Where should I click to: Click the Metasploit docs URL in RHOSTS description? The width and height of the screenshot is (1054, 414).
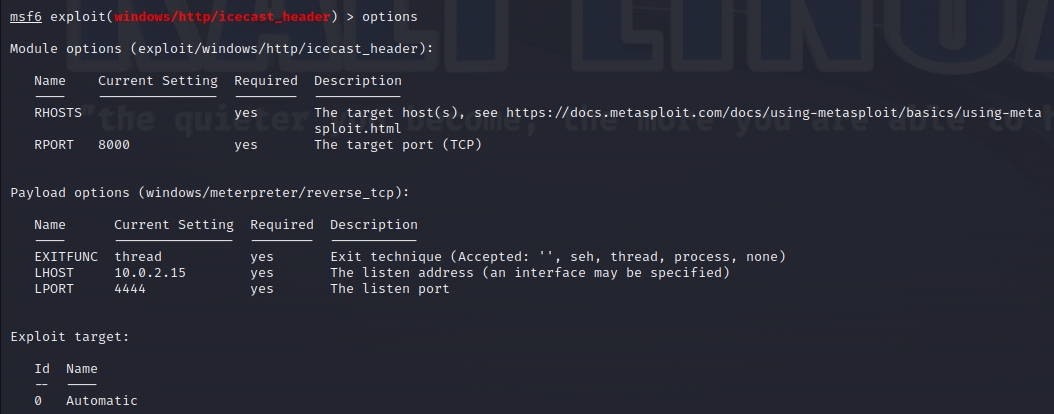772,113
